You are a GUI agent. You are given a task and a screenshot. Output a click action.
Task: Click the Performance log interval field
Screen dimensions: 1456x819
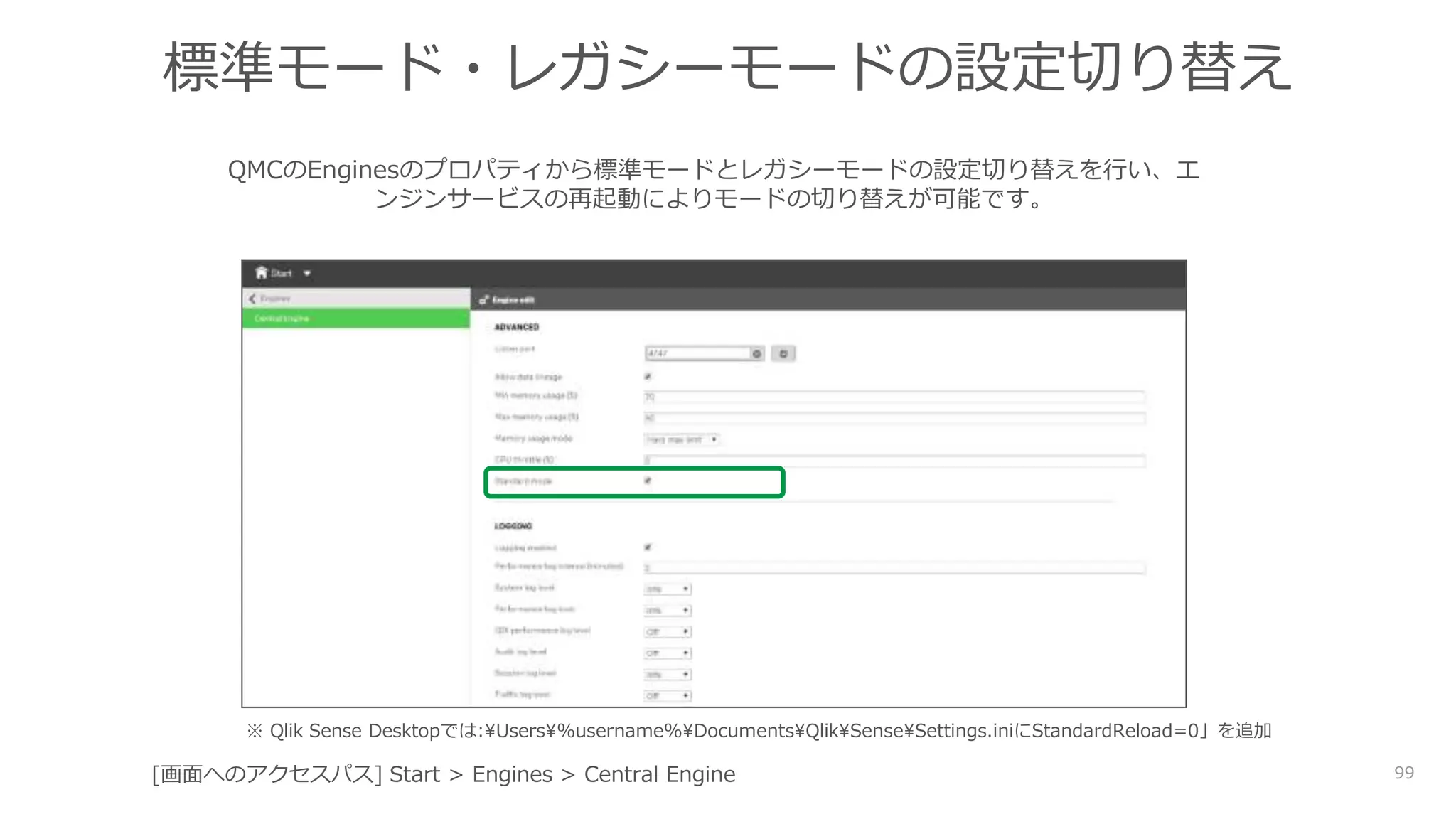(x=894, y=567)
